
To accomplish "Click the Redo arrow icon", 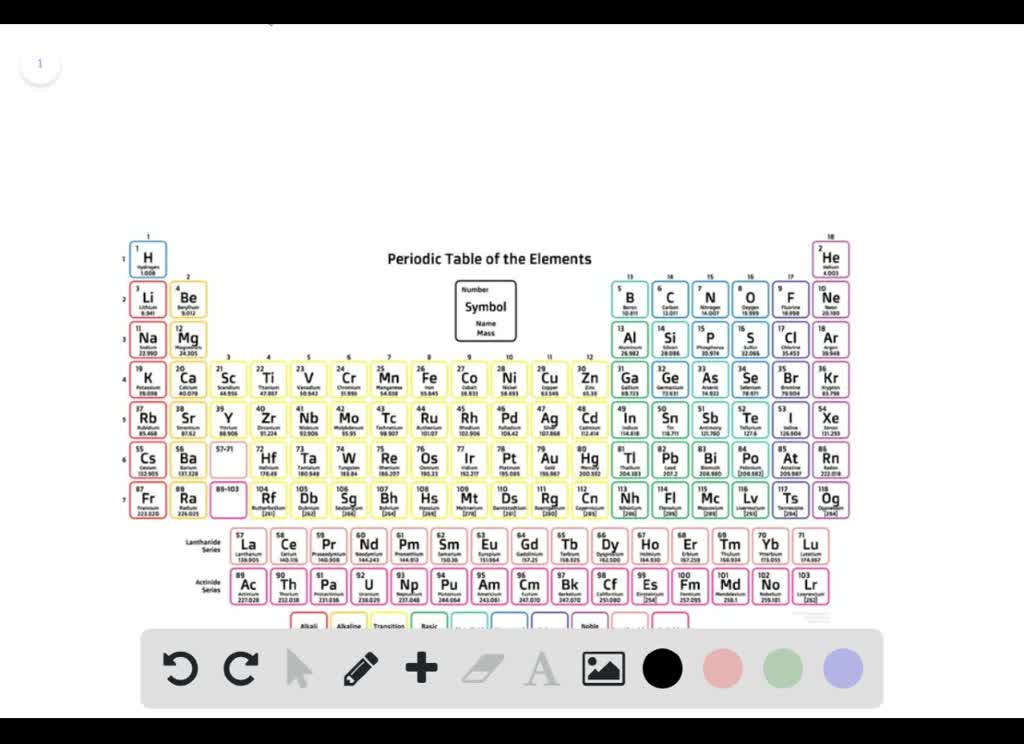I will [240, 668].
